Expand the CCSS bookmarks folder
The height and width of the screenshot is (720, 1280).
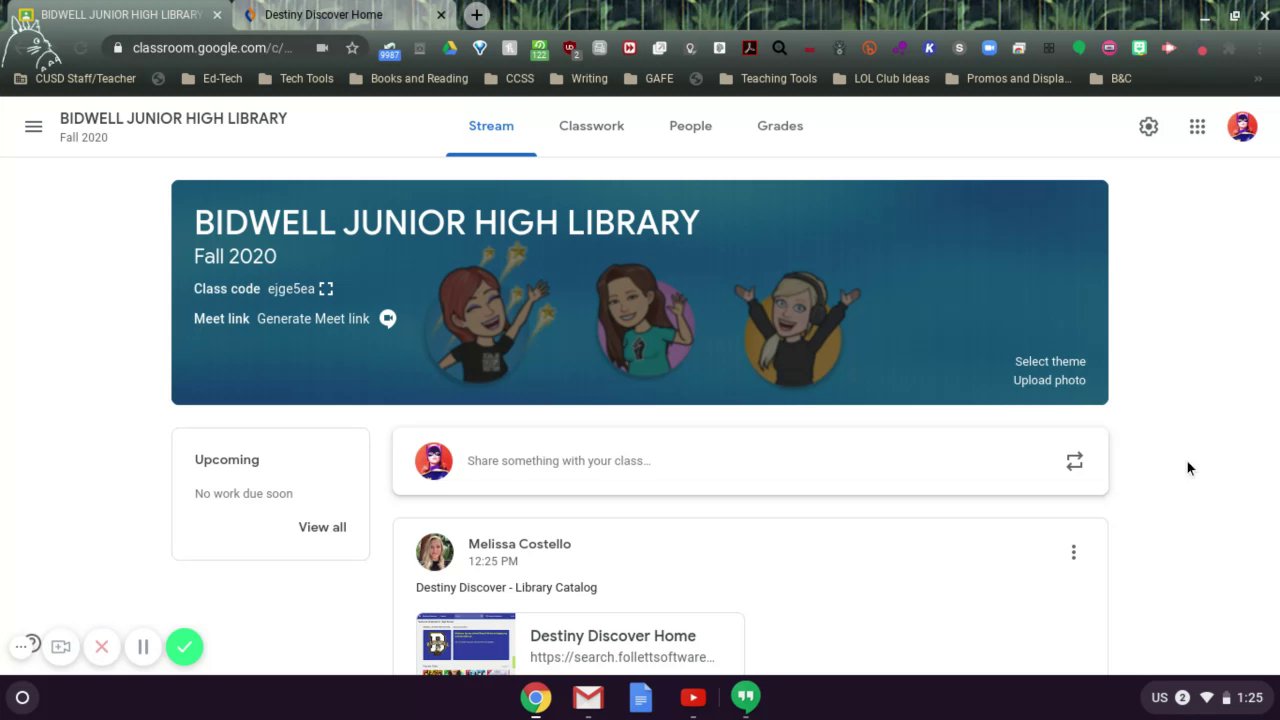click(509, 78)
